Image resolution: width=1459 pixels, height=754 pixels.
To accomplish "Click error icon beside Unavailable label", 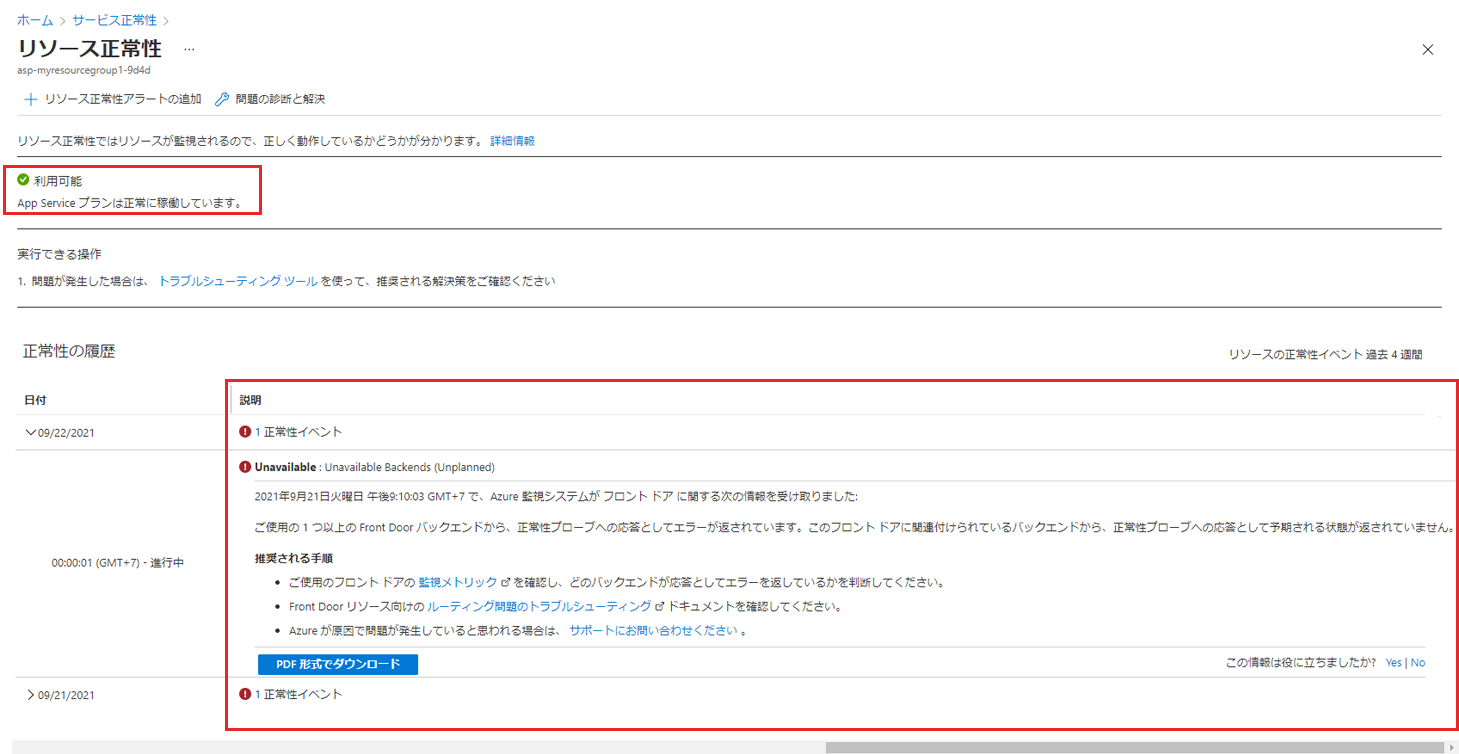I will 245,466.
